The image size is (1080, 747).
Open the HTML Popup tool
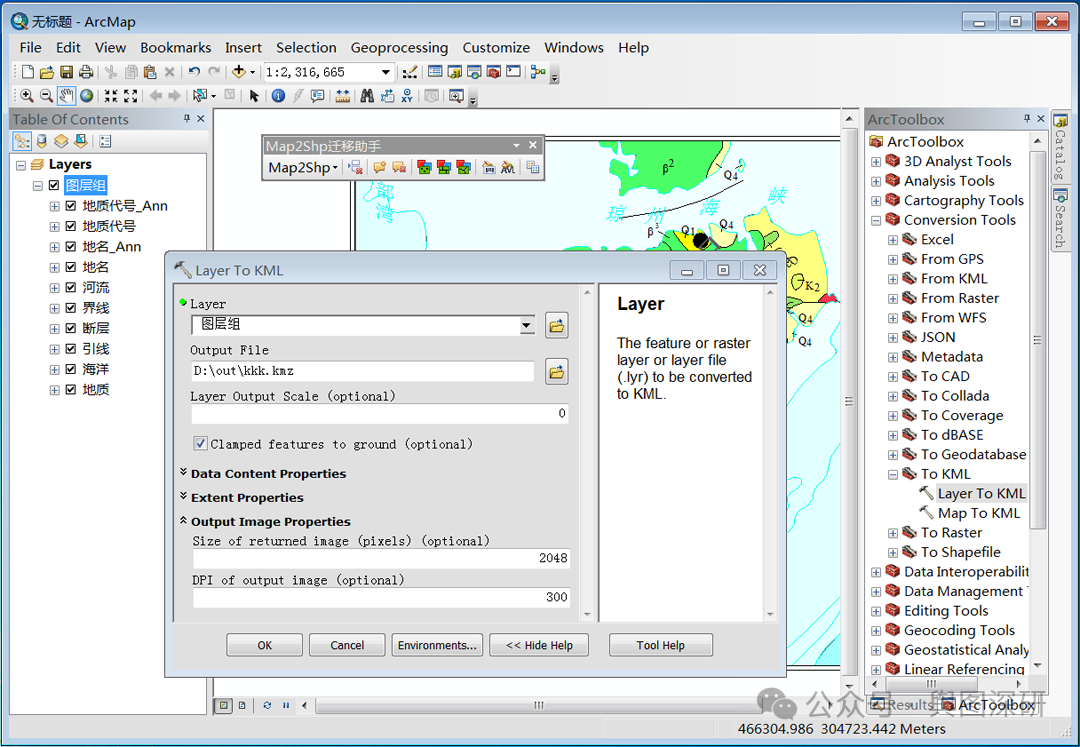click(317, 96)
